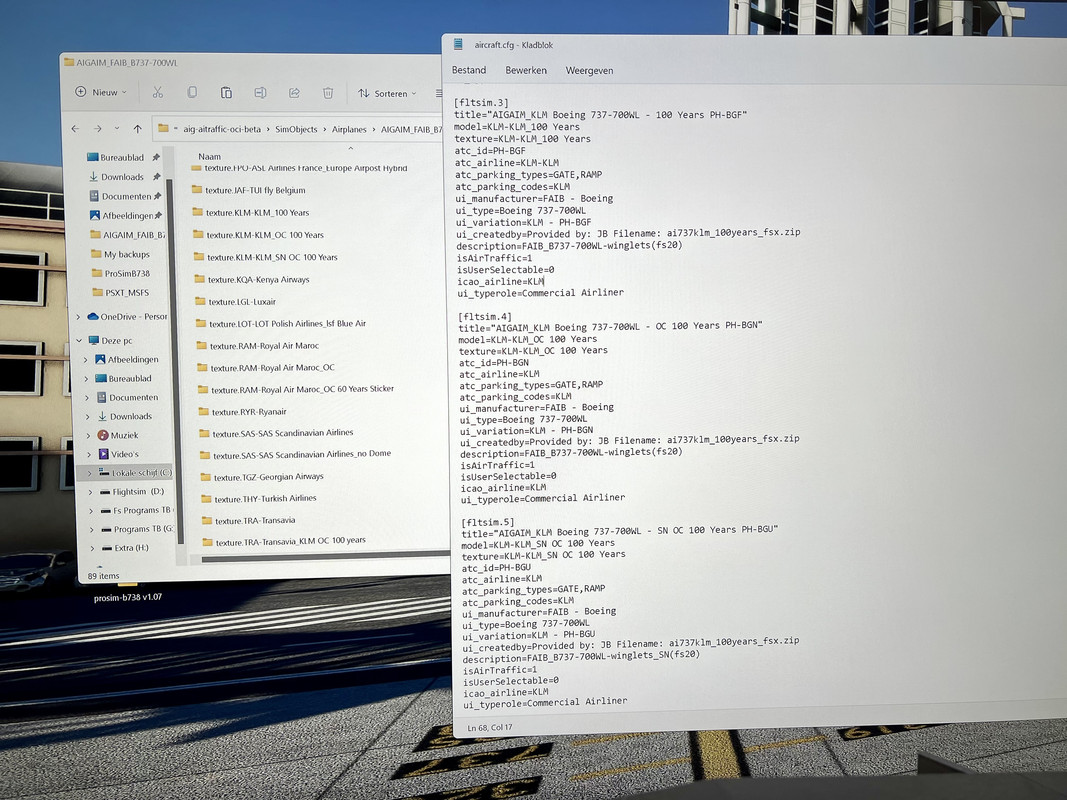Select folder texture.THY-Turkish Airlines
The height and width of the screenshot is (800, 1067).
tap(259, 499)
